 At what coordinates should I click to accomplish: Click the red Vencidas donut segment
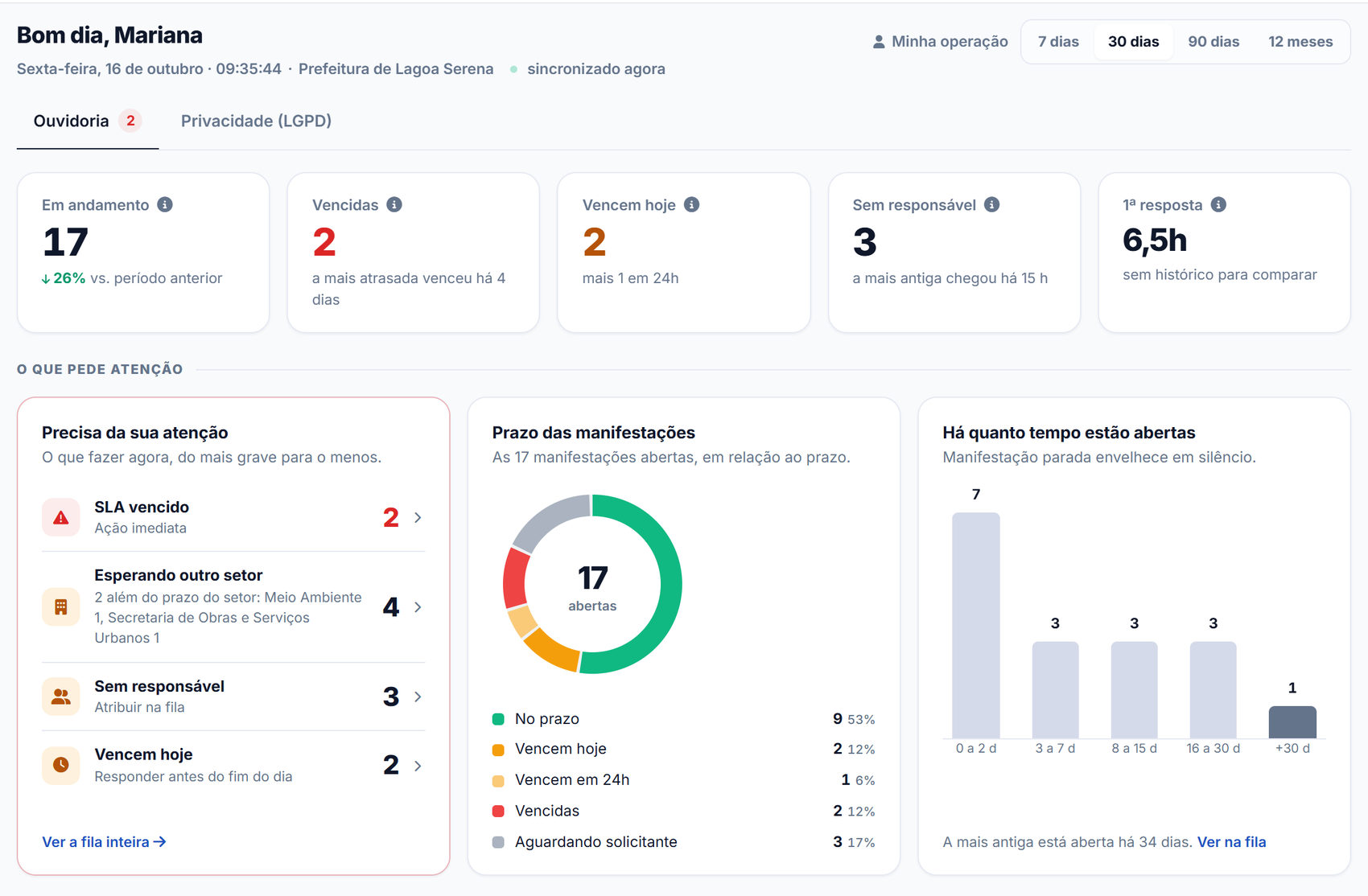tap(515, 579)
